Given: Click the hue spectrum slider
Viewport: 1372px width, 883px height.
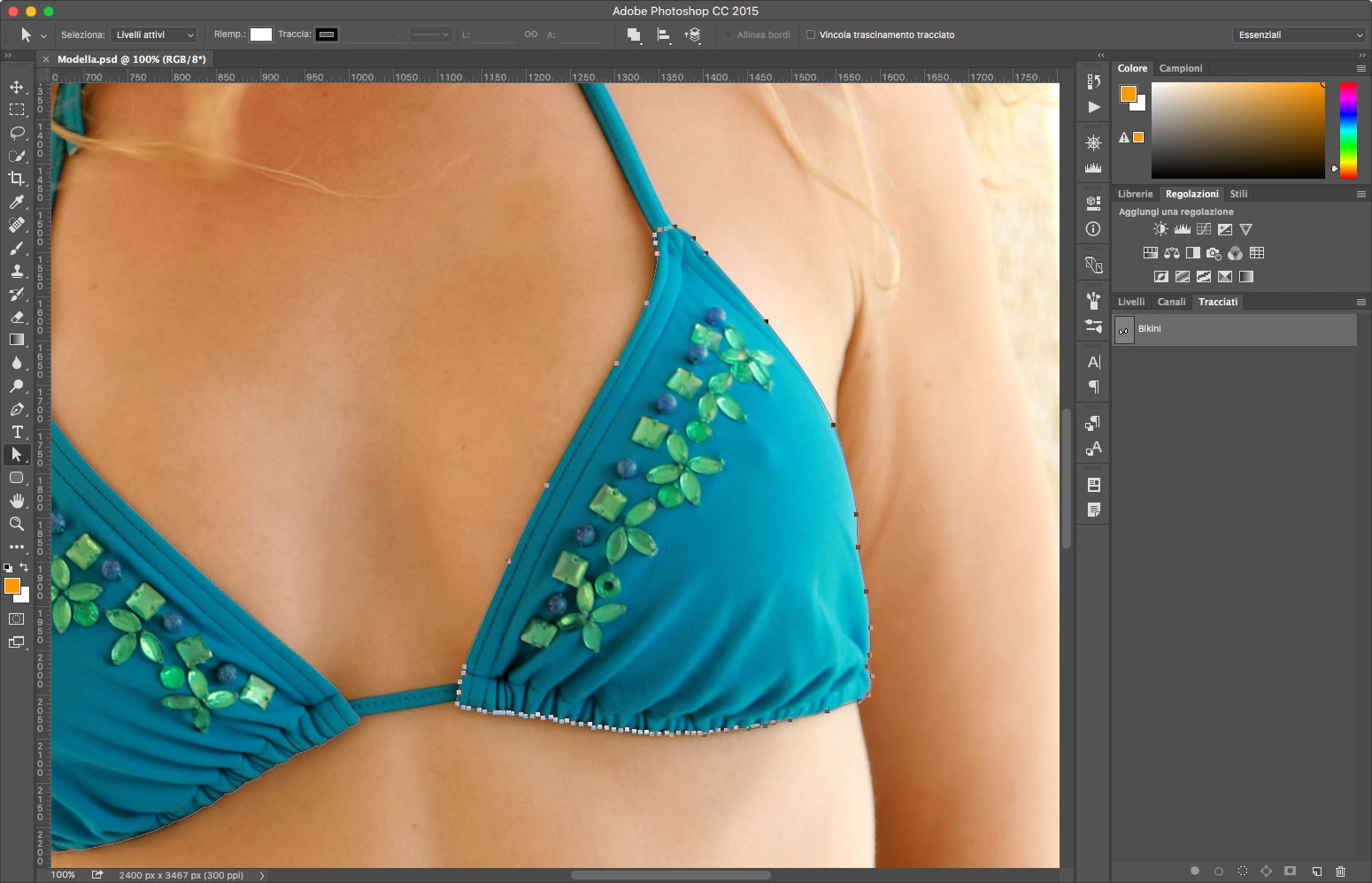Looking at the screenshot, I should [x=1348, y=130].
